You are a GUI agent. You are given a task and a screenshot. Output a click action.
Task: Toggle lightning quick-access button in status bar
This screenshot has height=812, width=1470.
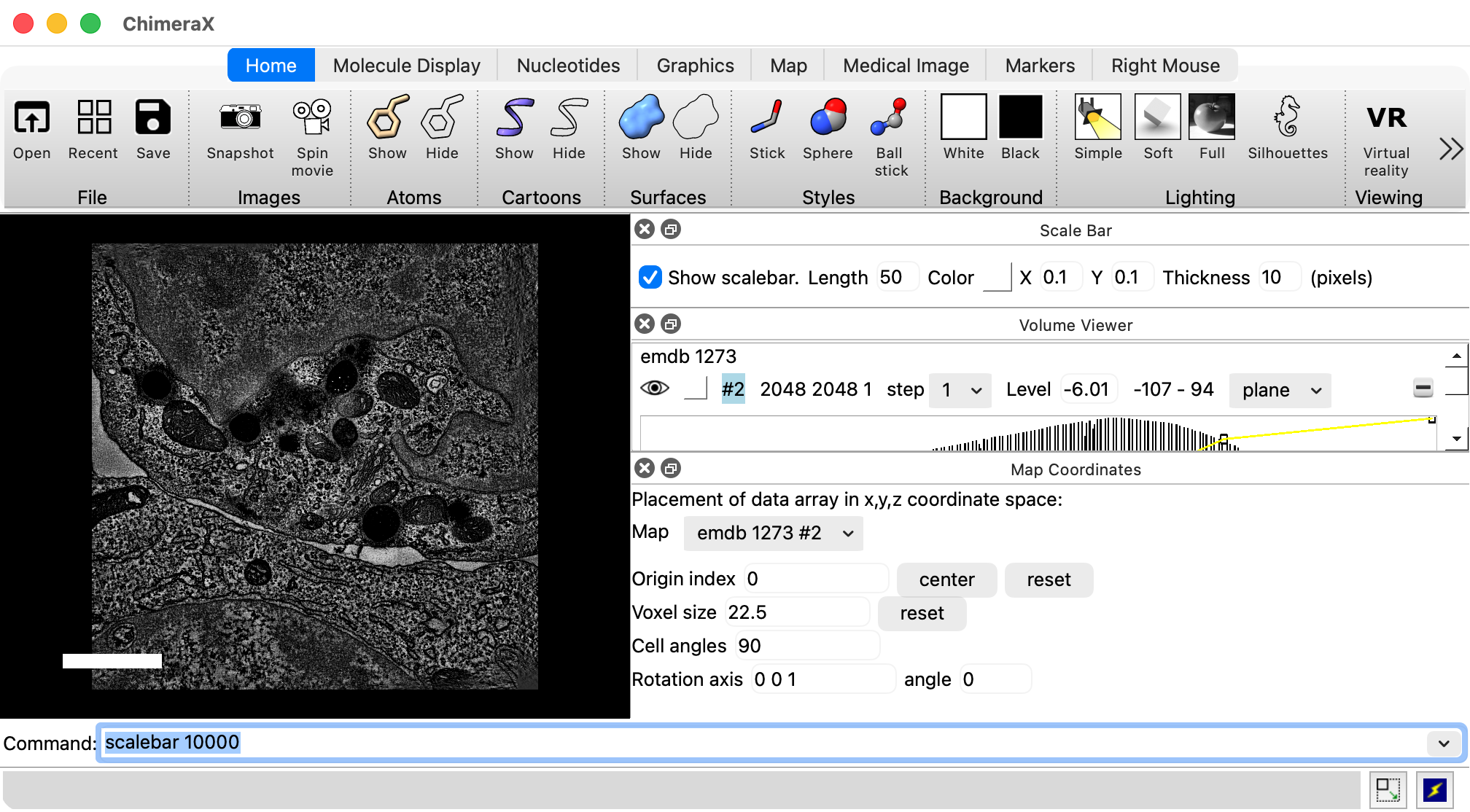(1434, 789)
